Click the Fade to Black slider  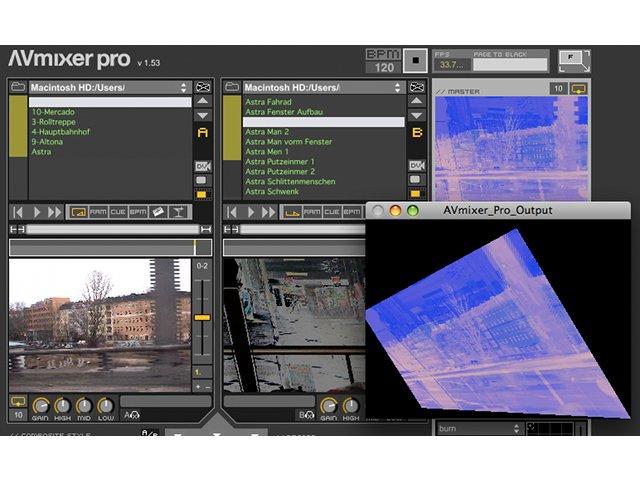[510, 64]
